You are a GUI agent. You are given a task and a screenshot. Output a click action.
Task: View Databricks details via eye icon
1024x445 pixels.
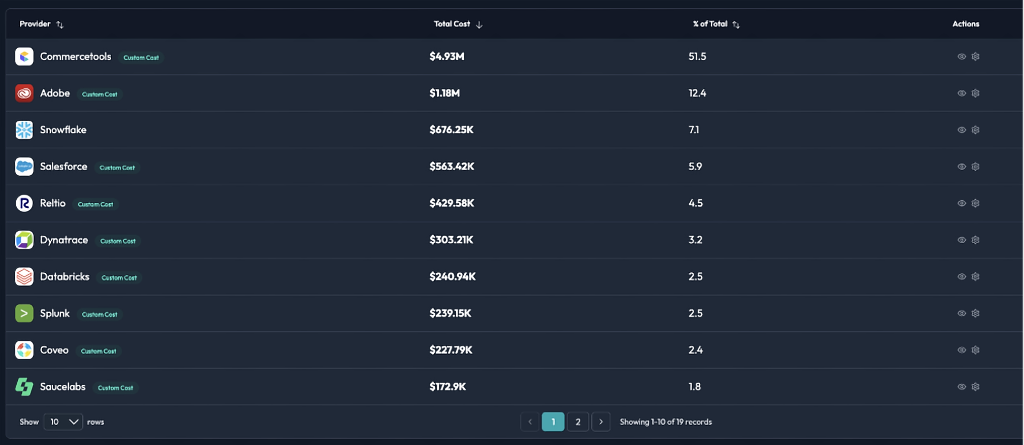[961, 276]
